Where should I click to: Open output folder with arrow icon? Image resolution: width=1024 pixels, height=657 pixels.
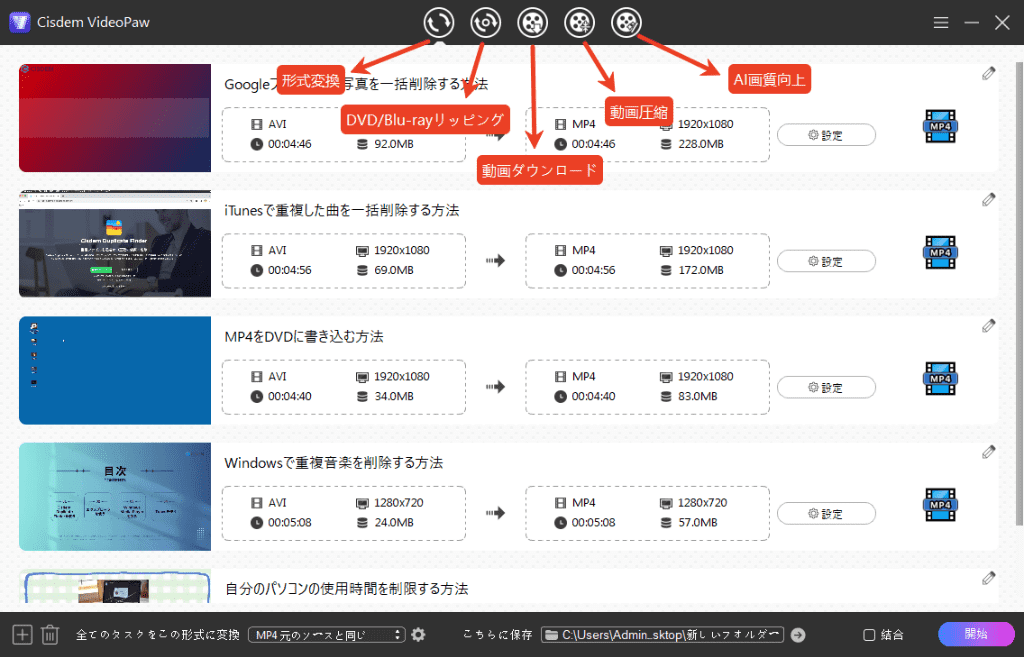[798, 635]
